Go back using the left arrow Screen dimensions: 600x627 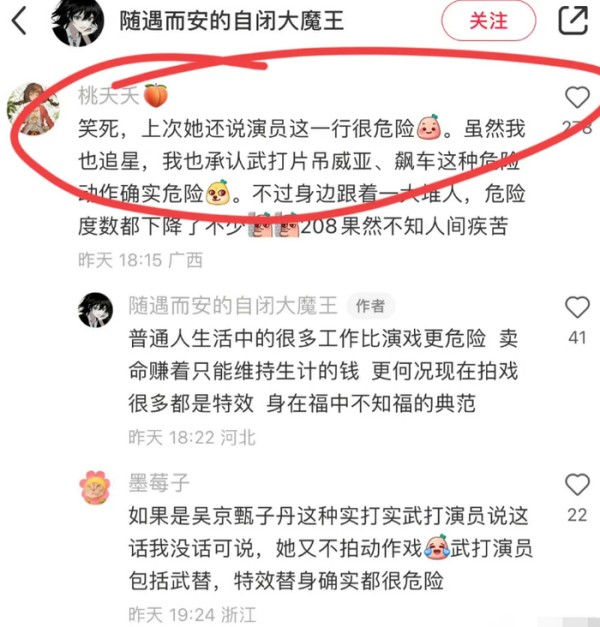19,21
